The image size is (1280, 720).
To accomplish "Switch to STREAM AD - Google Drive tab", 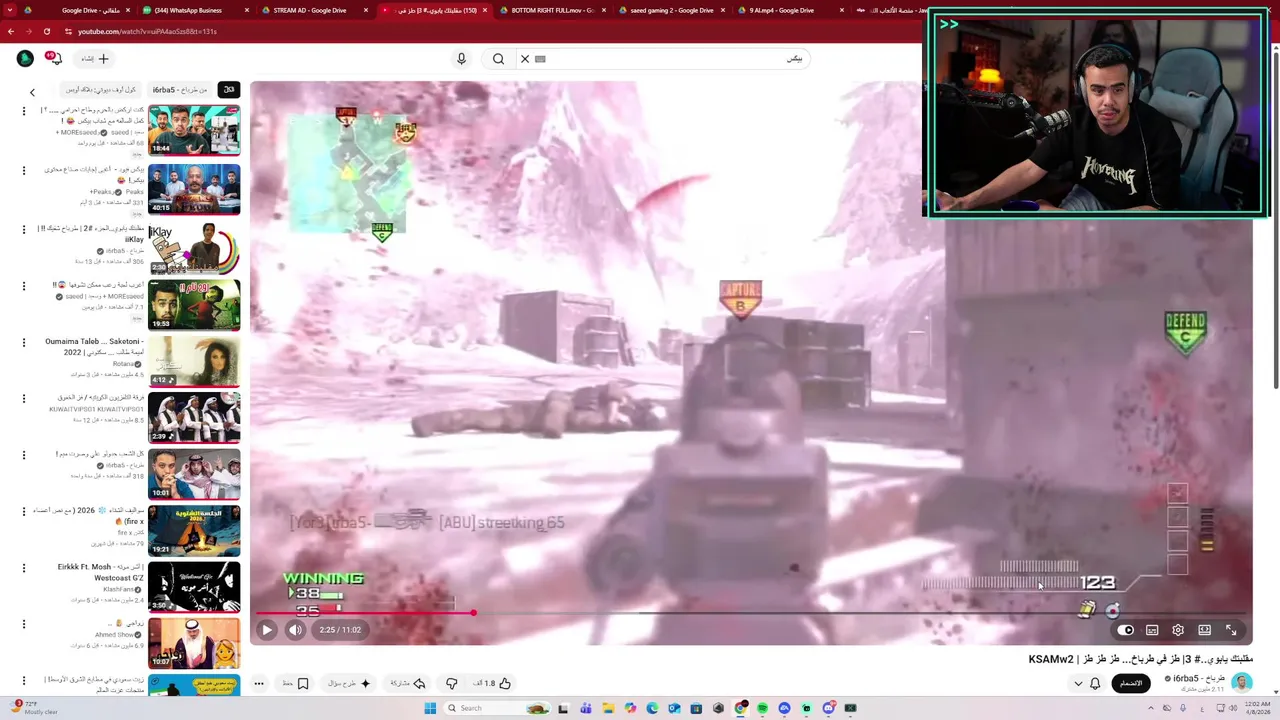I will point(315,10).
